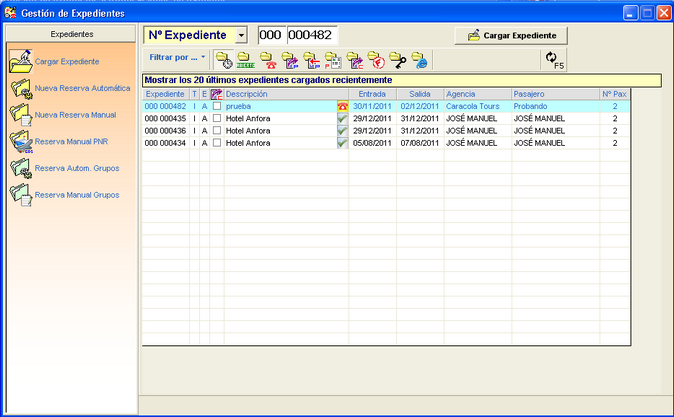
Task: Sort by the Pasajero column header
Action: point(556,94)
